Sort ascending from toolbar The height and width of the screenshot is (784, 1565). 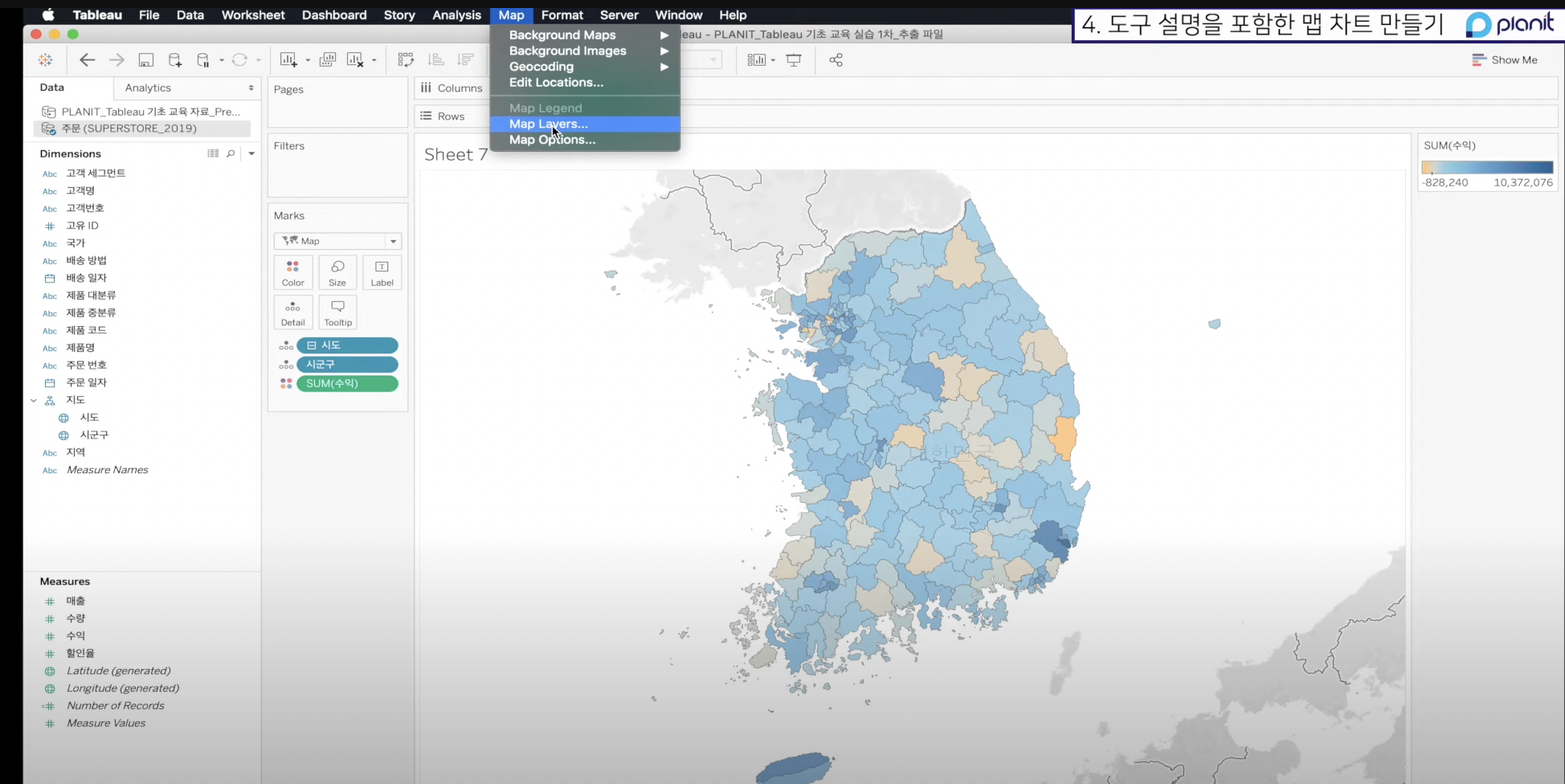435,60
